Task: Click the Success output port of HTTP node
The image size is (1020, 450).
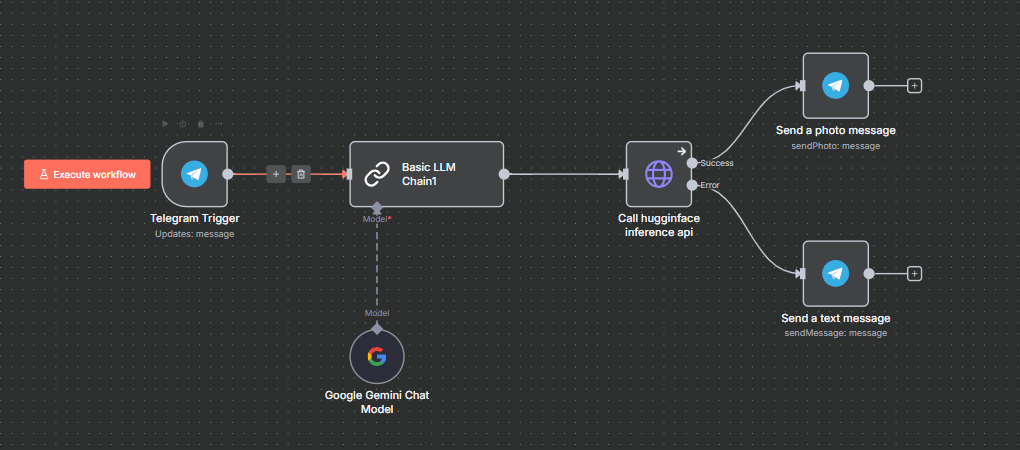Action: 692,163
